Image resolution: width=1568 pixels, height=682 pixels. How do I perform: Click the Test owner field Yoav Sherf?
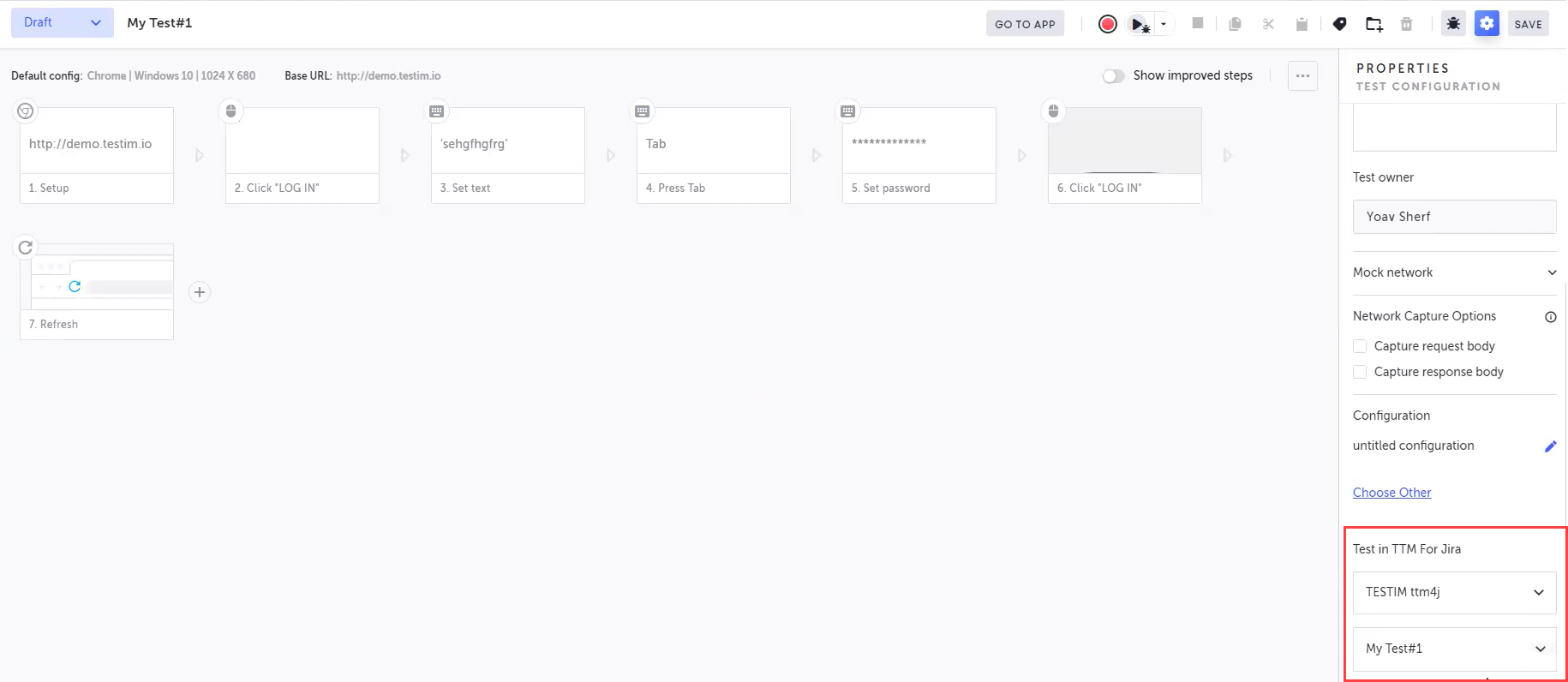click(x=1455, y=217)
